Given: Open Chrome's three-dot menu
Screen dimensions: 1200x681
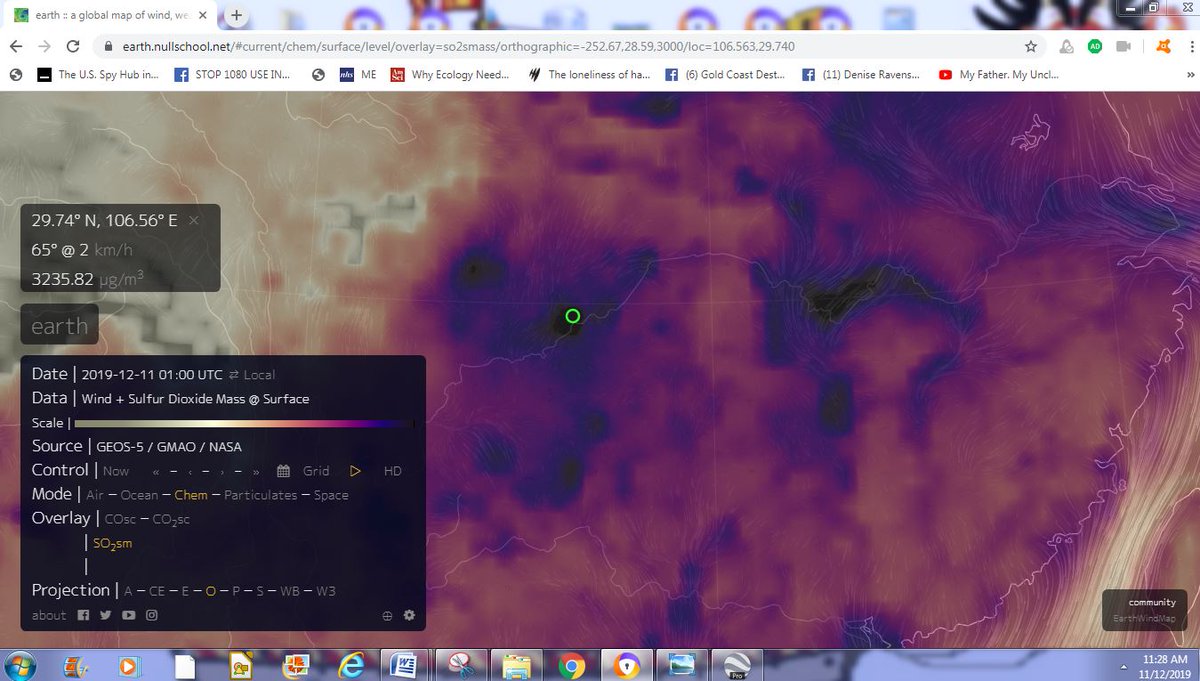Looking at the screenshot, I should (x=1190, y=46).
